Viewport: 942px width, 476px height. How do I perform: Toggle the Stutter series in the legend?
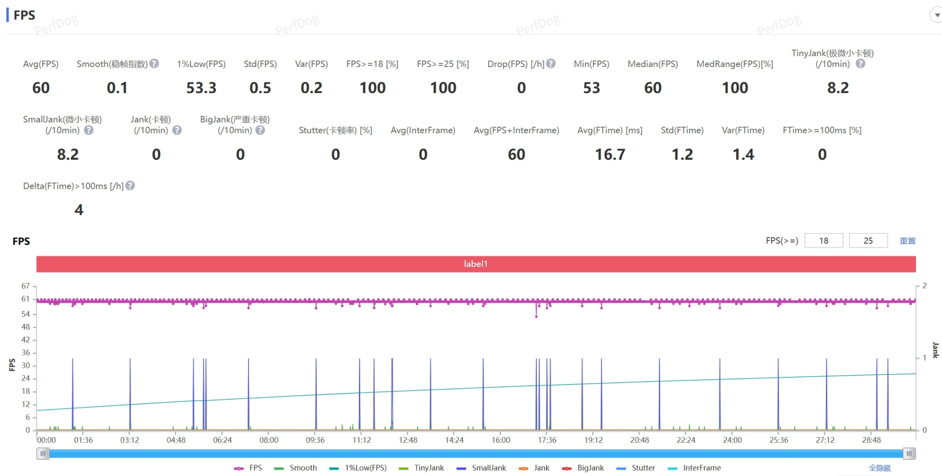[x=638, y=468]
